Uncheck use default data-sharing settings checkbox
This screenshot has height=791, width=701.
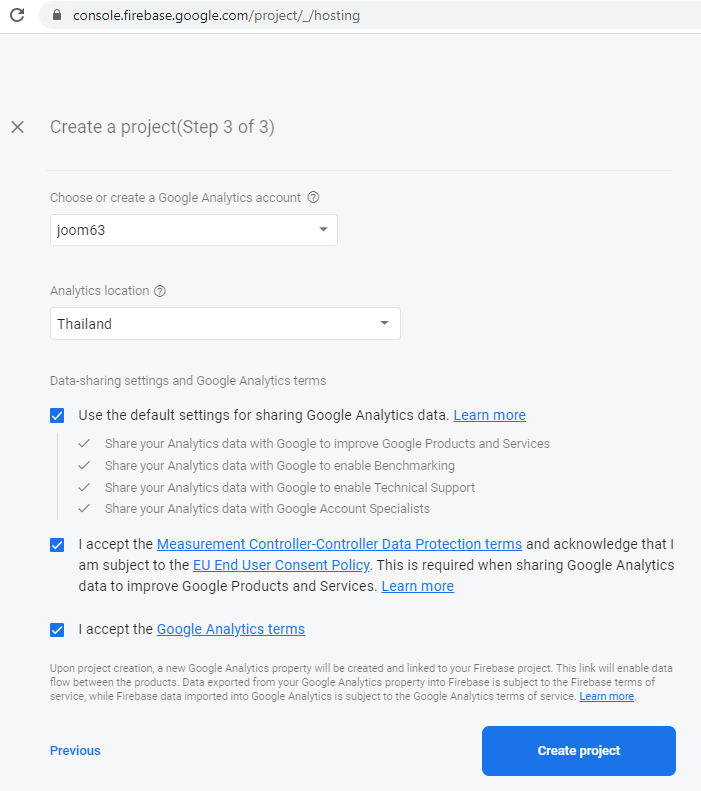[x=57, y=415]
